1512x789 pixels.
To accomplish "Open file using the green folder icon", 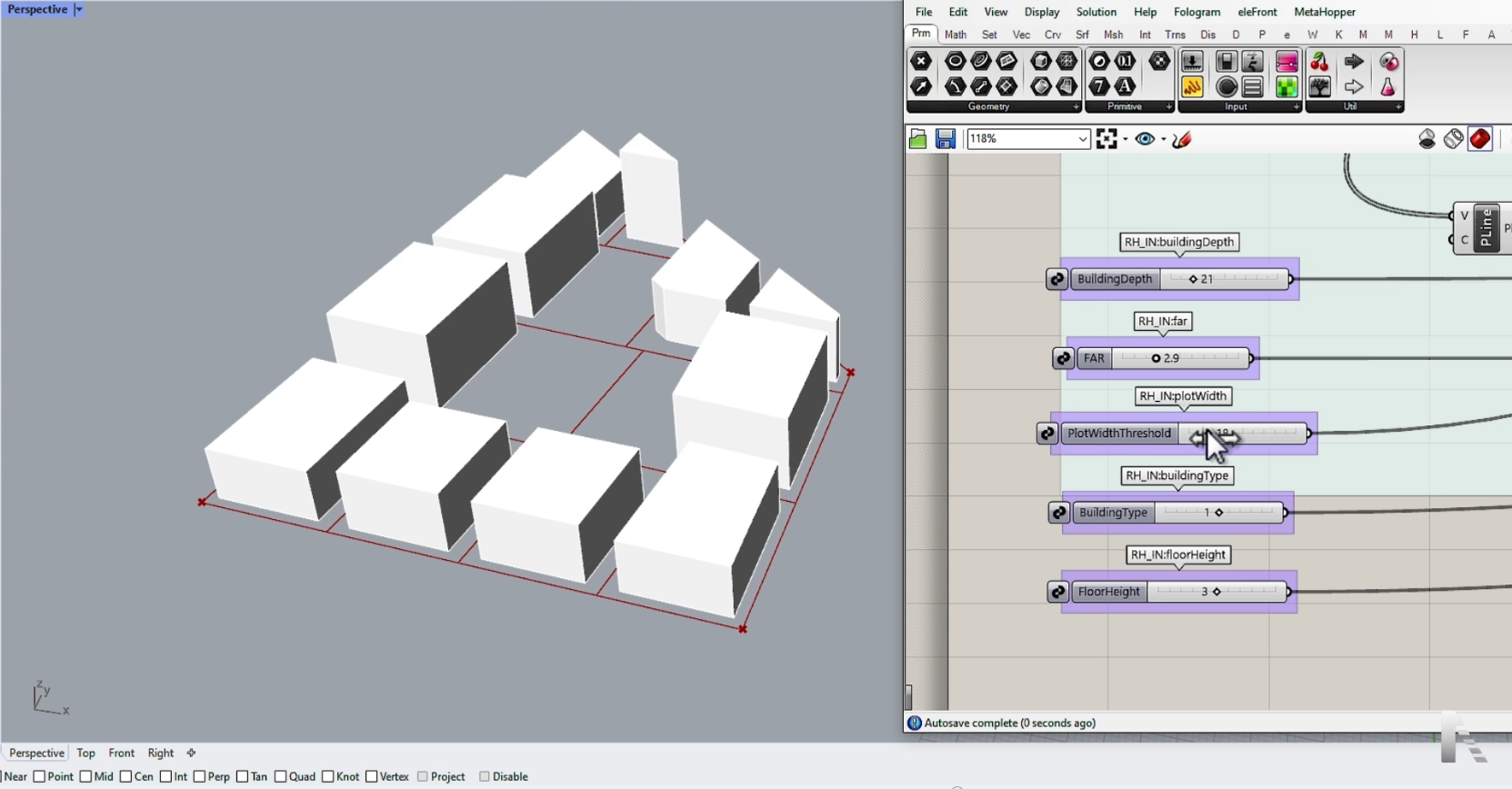I will pyautogui.click(x=918, y=139).
